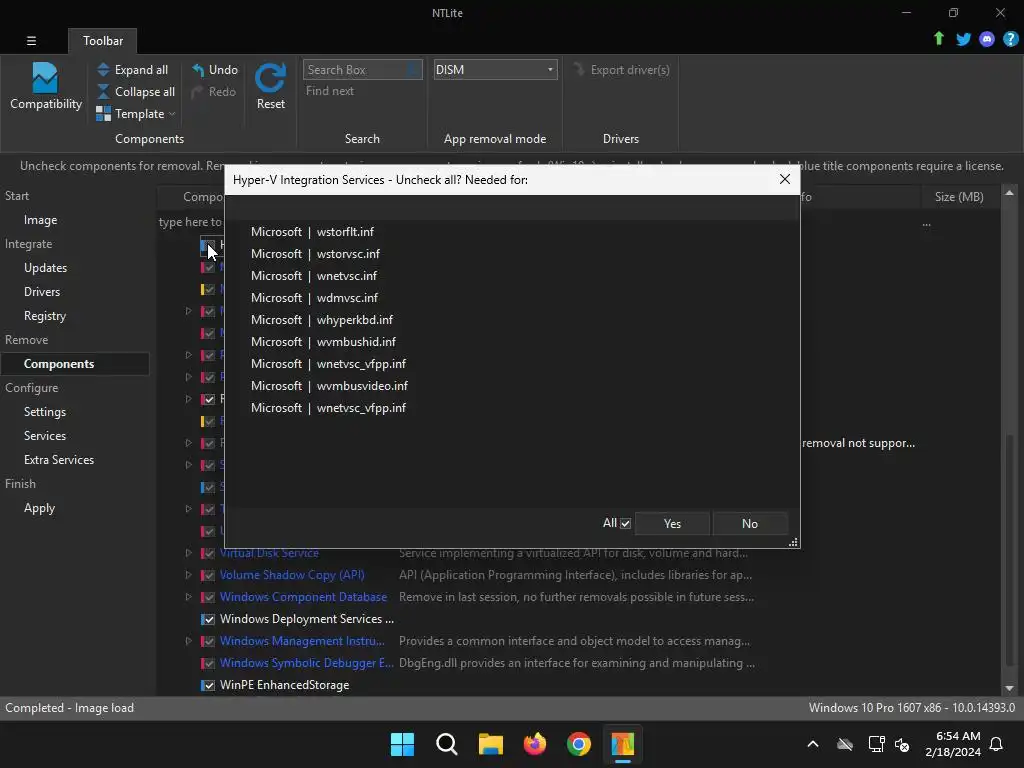Decline with the No button

(x=750, y=523)
